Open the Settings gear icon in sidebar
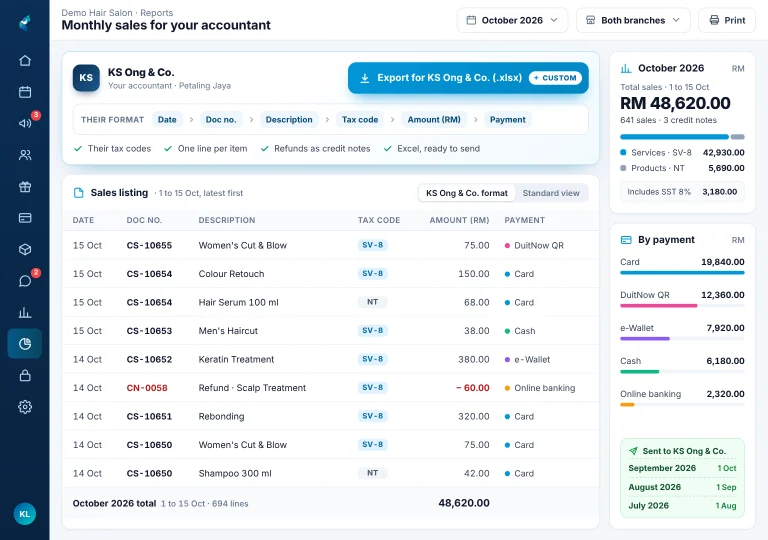 pyautogui.click(x=25, y=407)
